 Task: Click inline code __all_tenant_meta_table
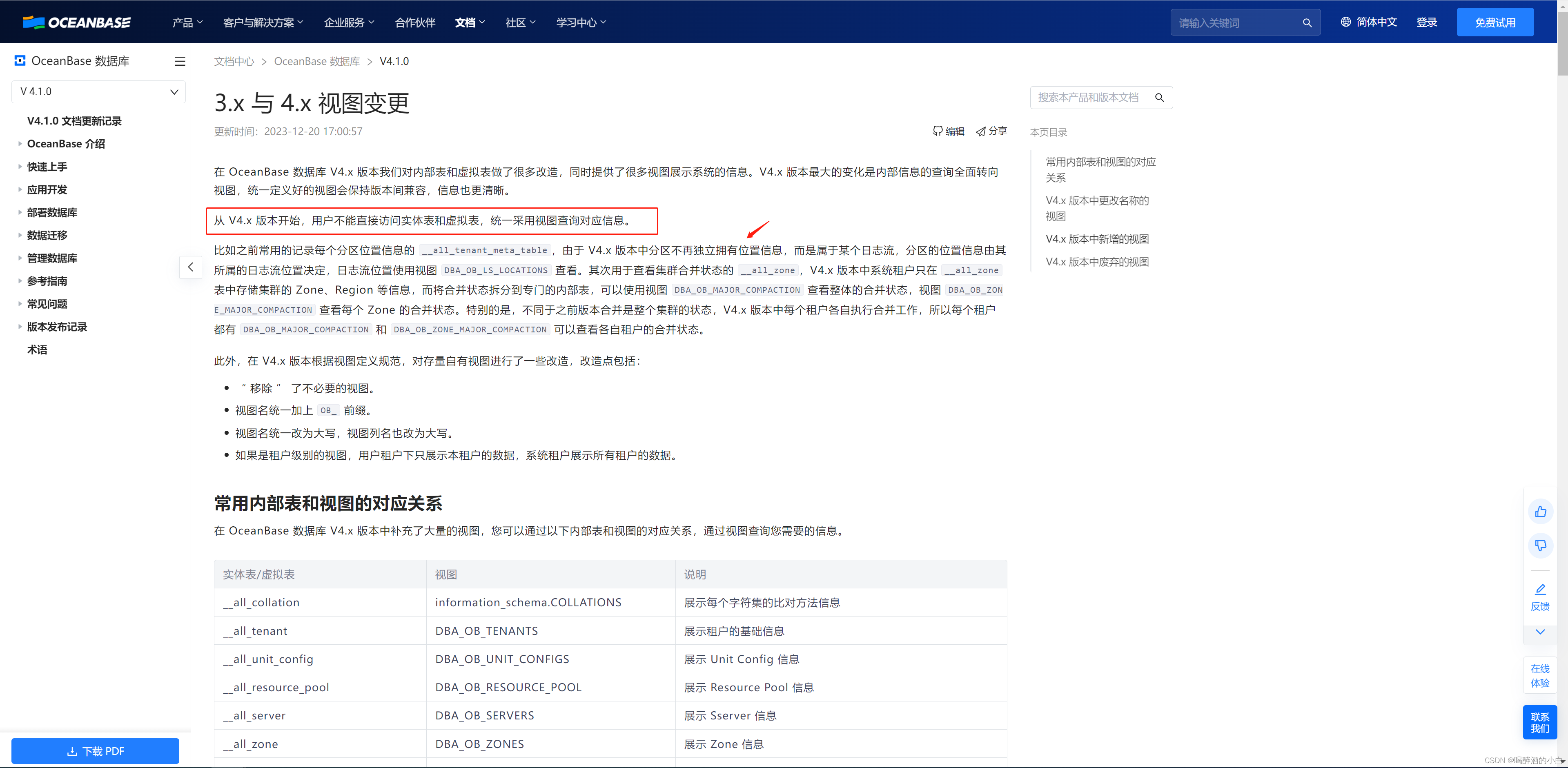tap(485, 251)
